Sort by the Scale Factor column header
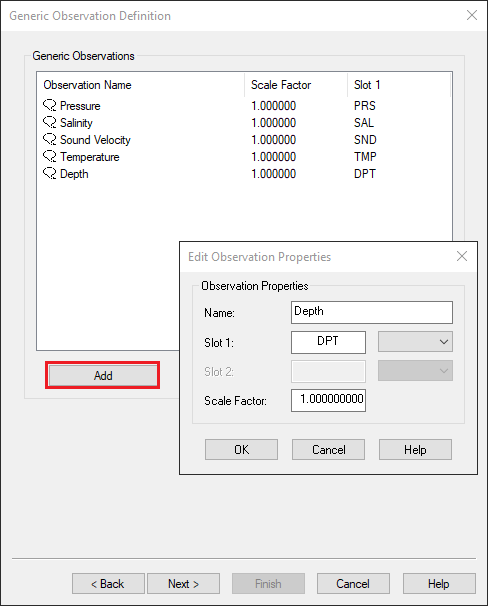The image size is (488, 606). coord(296,85)
